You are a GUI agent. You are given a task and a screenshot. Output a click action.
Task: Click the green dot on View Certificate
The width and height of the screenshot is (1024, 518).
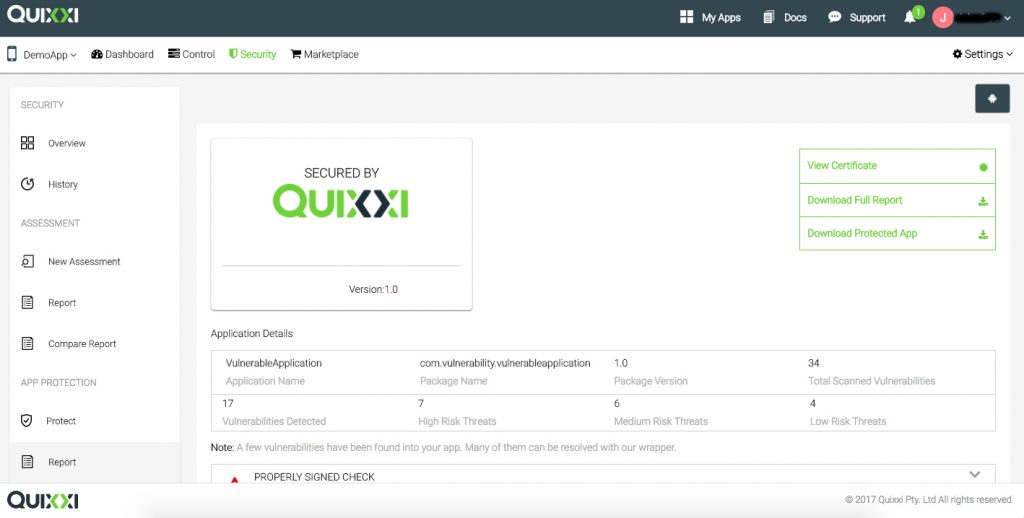pyautogui.click(x=983, y=167)
